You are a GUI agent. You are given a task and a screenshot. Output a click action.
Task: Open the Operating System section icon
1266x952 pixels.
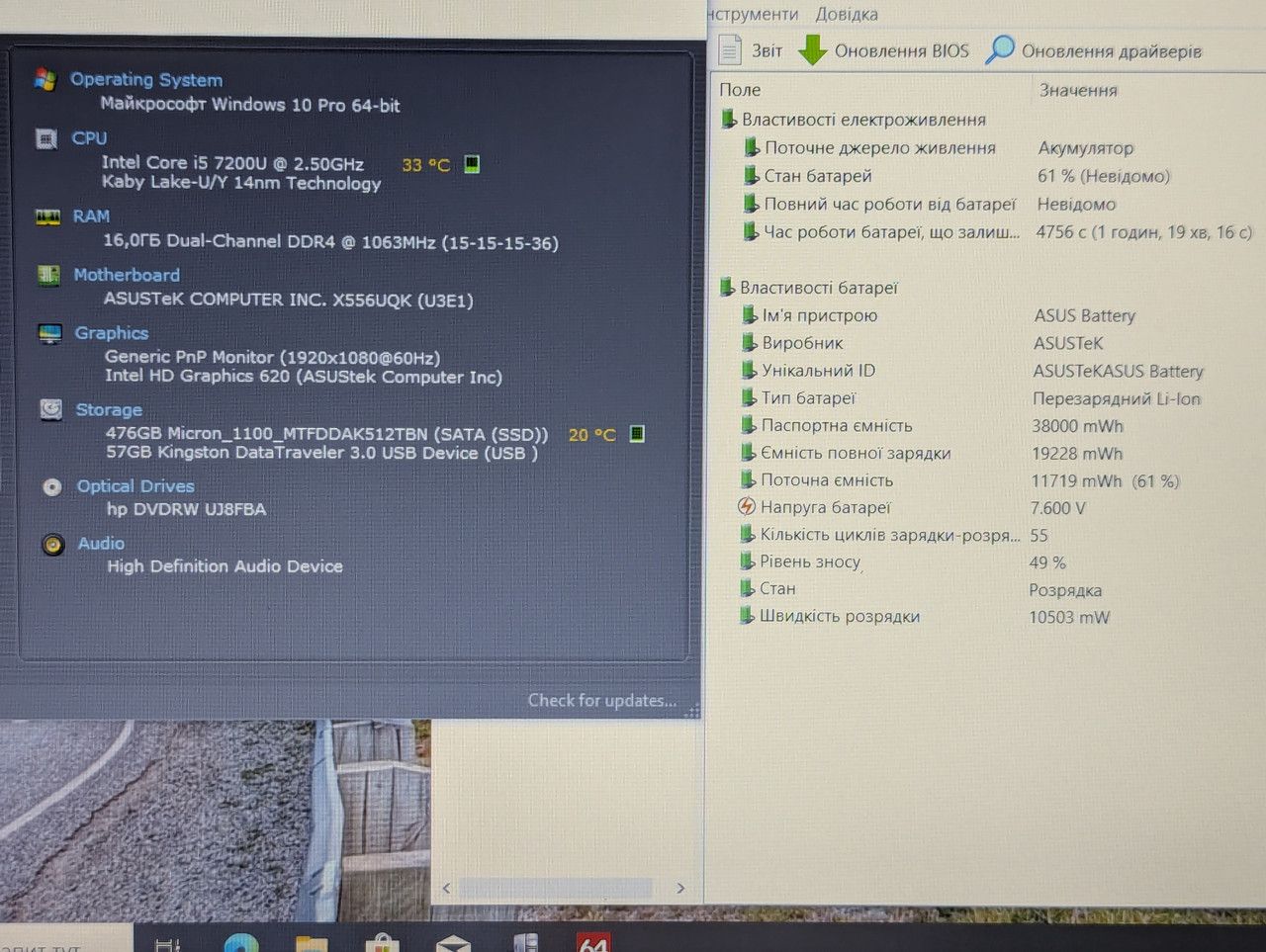(x=45, y=79)
